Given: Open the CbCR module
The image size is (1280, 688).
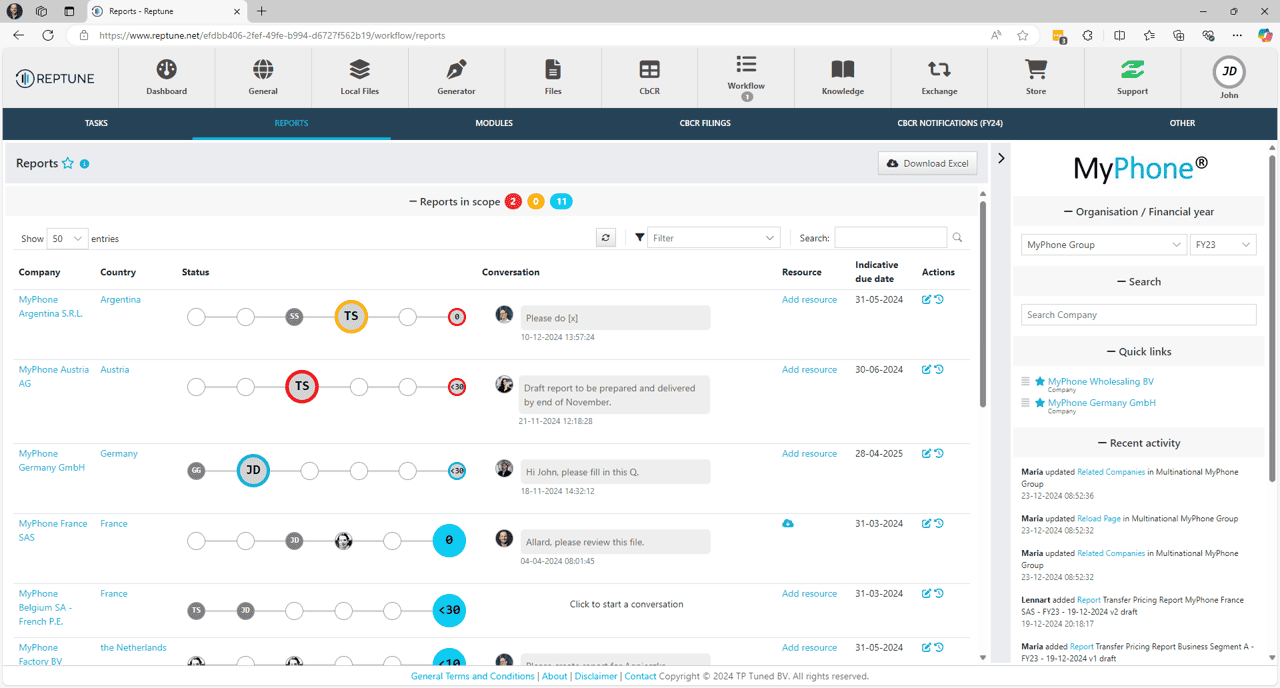Looking at the screenshot, I should pos(649,77).
